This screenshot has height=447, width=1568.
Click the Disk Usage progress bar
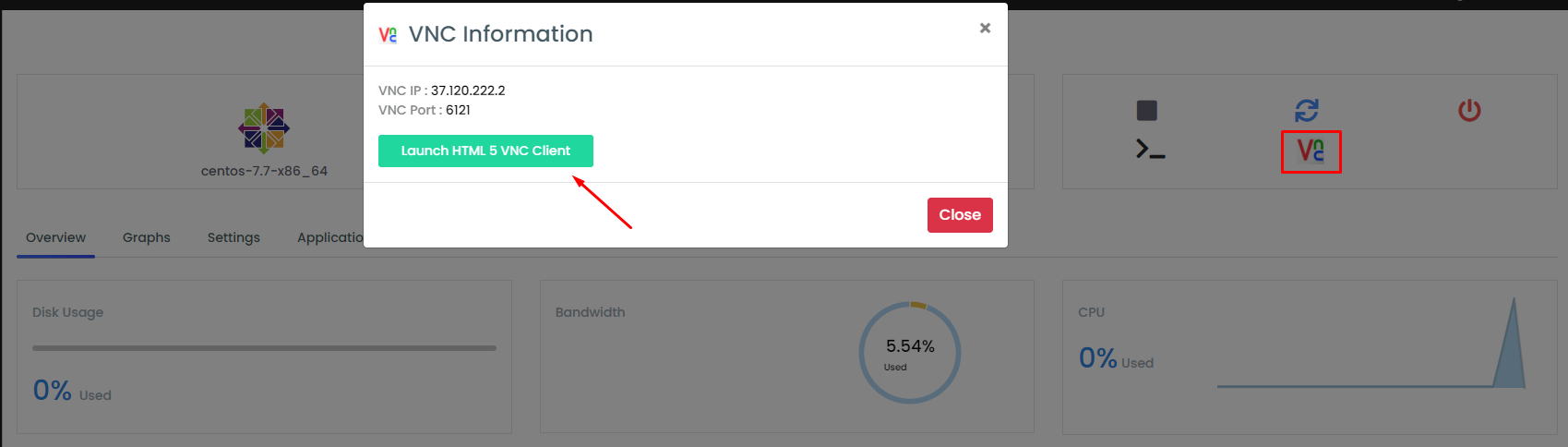264,348
